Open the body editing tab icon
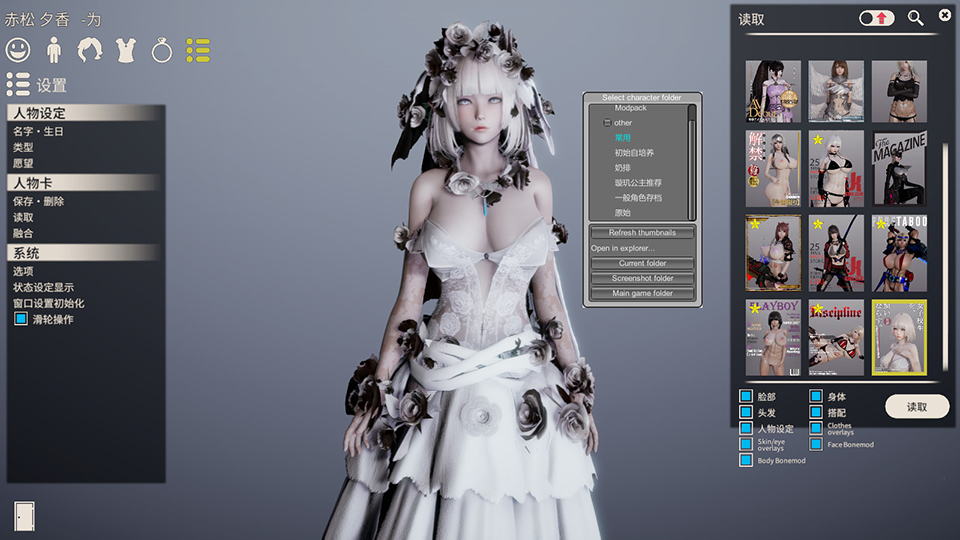The width and height of the screenshot is (960, 540). (55, 49)
